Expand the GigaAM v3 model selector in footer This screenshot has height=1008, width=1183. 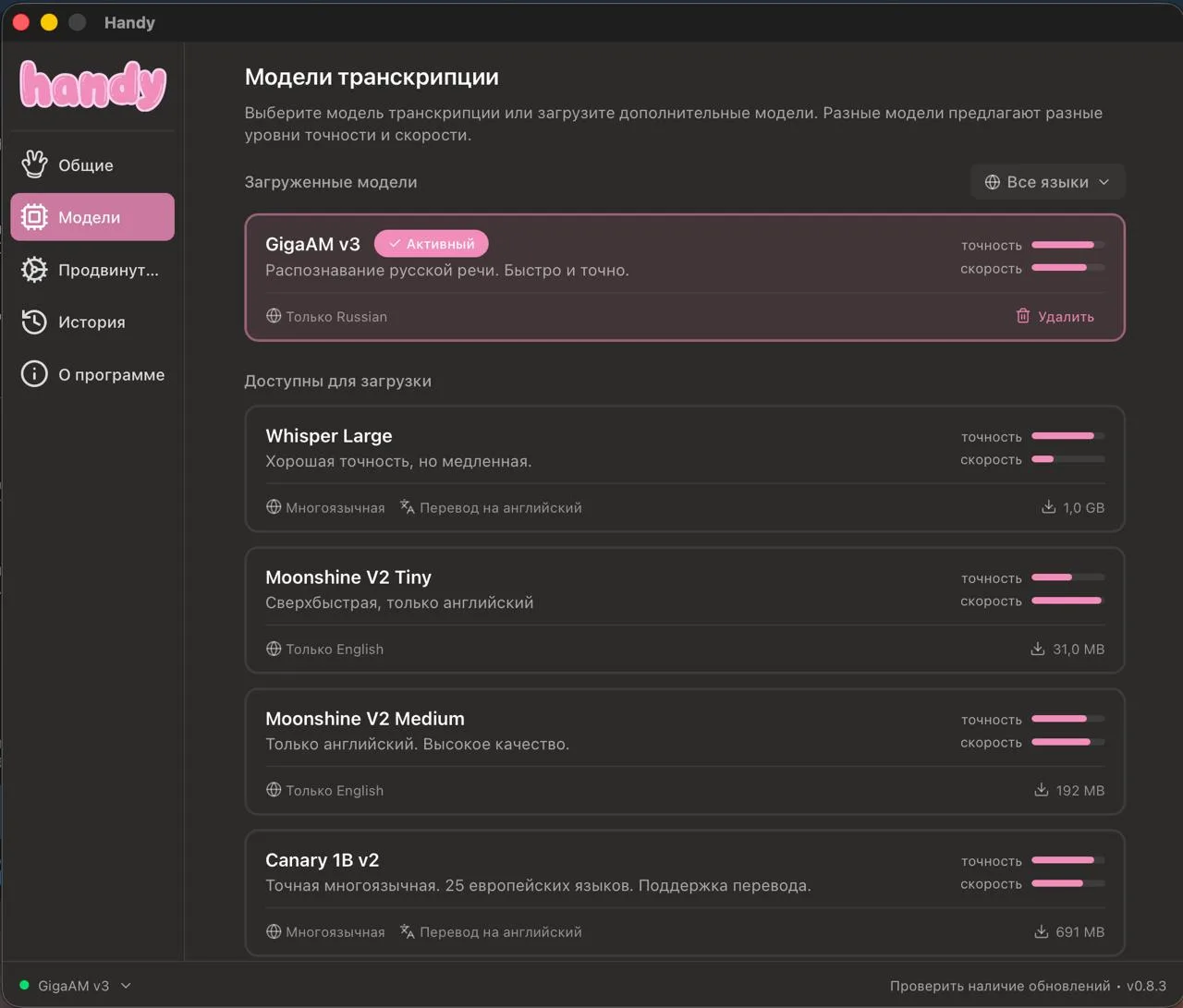pyautogui.click(x=76, y=986)
